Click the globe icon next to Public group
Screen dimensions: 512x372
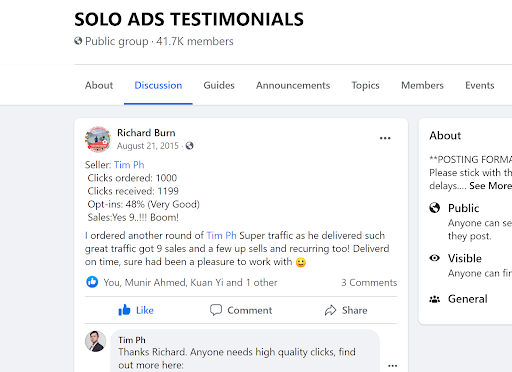click(x=78, y=41)
